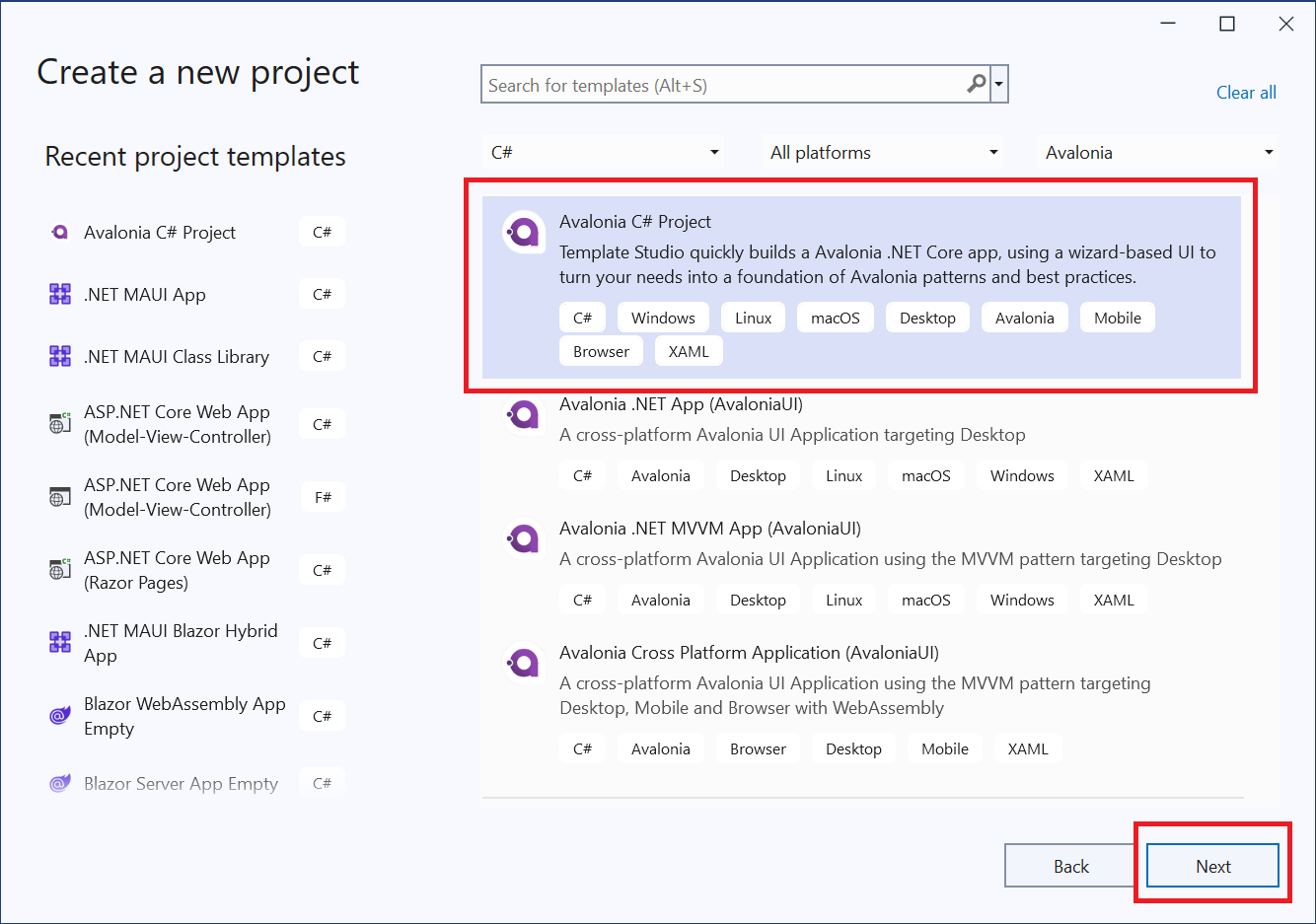
Task: Click the Avalonia C# Project result title
Action: tap(635, 222)
